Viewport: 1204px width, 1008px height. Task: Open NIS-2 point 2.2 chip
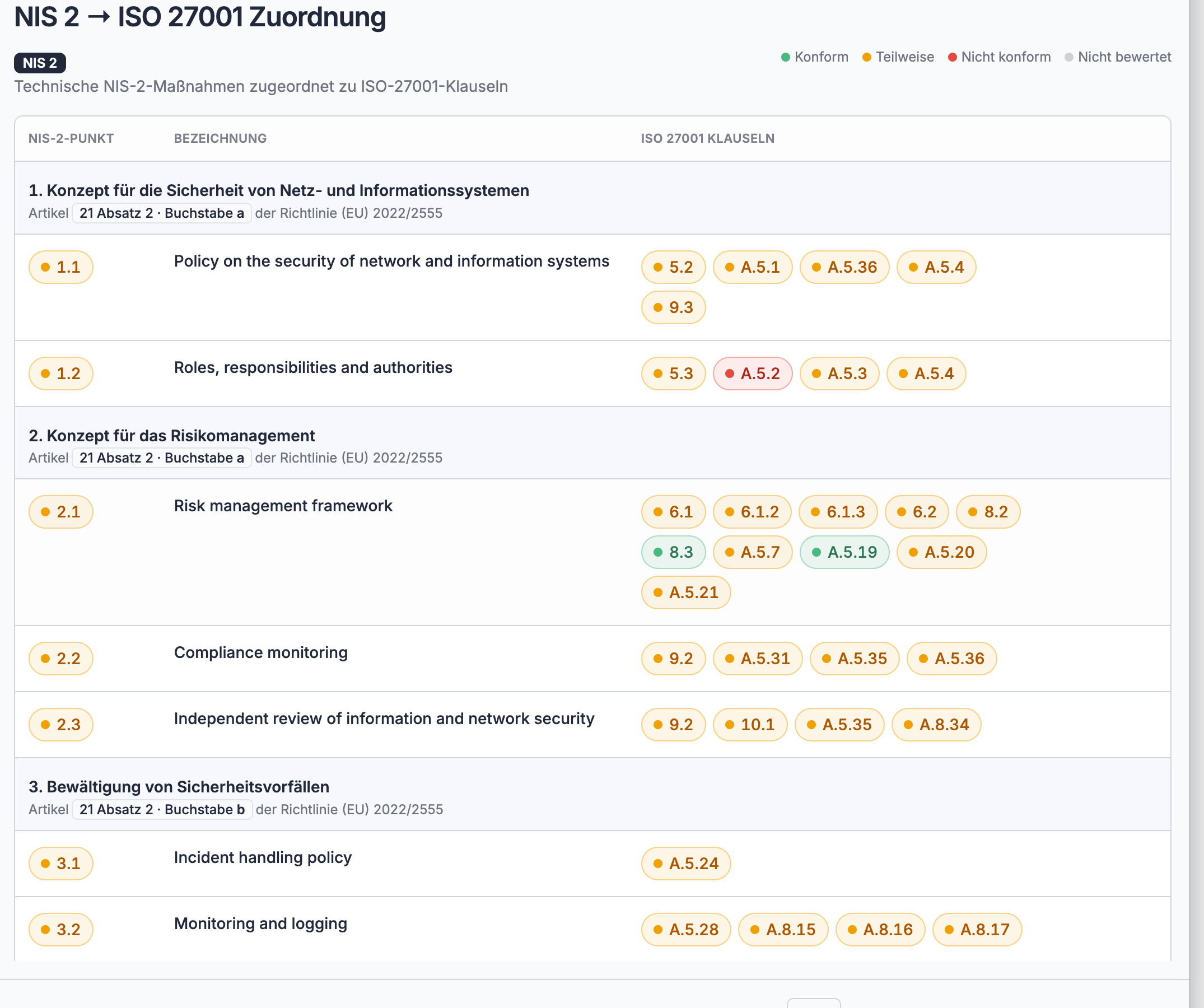click(61, 659)
